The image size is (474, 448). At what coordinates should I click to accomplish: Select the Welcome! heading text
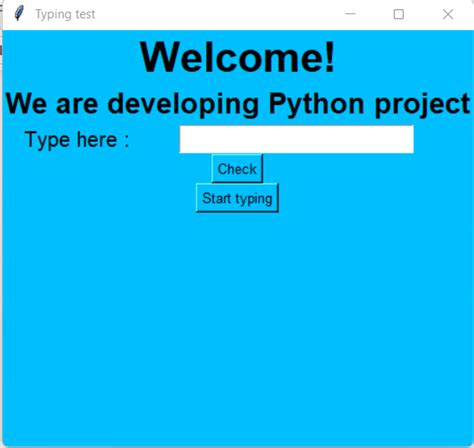pos(237,57)
